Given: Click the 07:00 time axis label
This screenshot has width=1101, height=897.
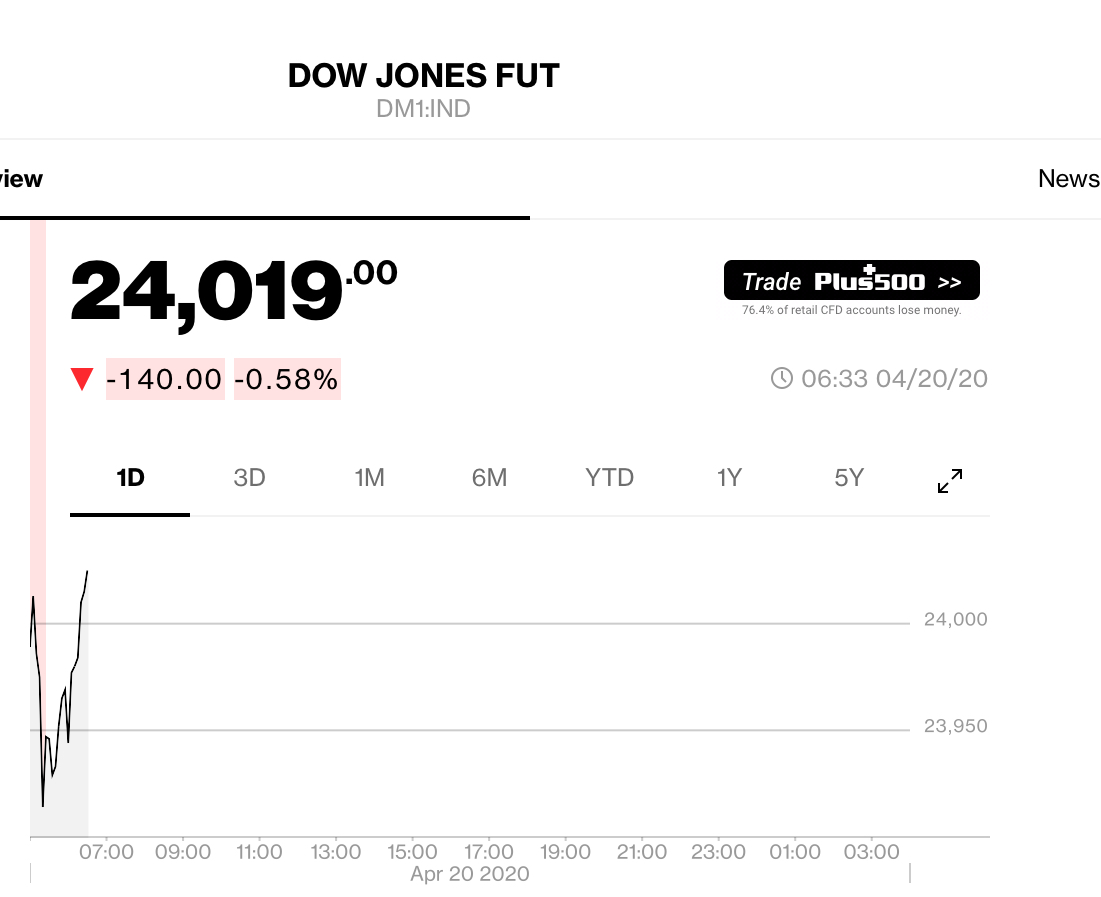Looking at the screenshot, I should (106, 852).
